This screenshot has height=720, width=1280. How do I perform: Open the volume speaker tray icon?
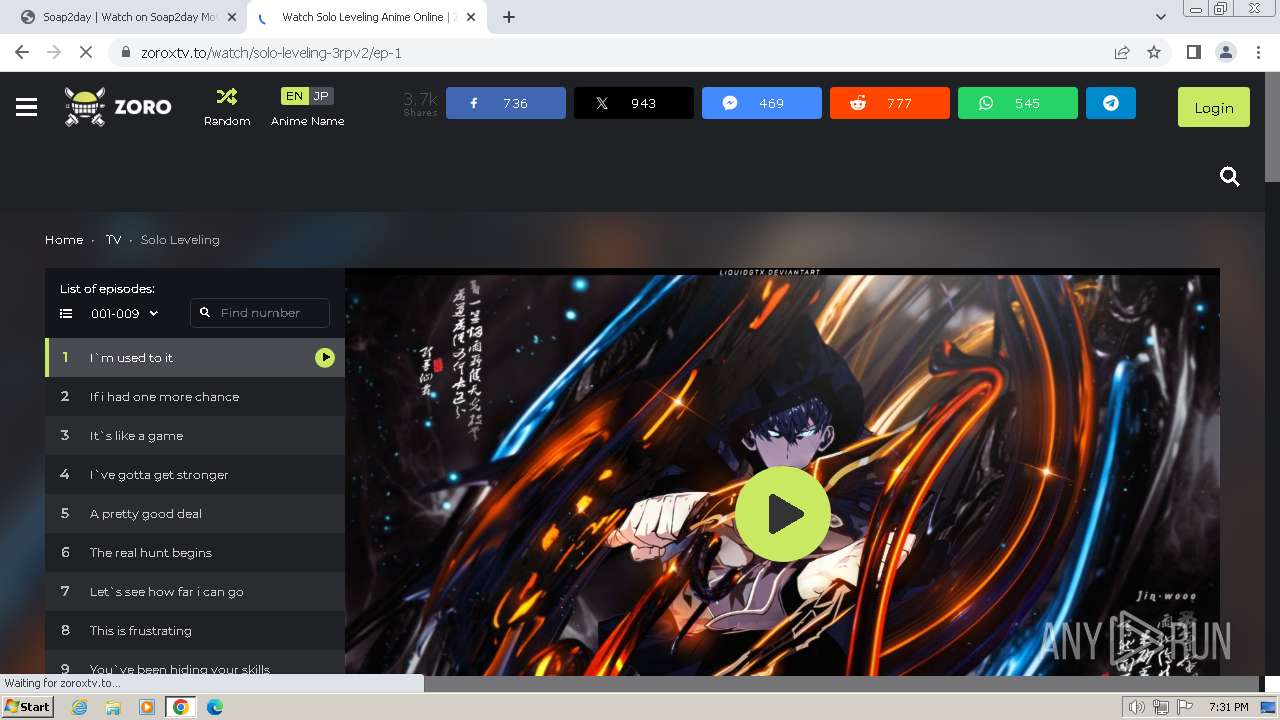1137,707
